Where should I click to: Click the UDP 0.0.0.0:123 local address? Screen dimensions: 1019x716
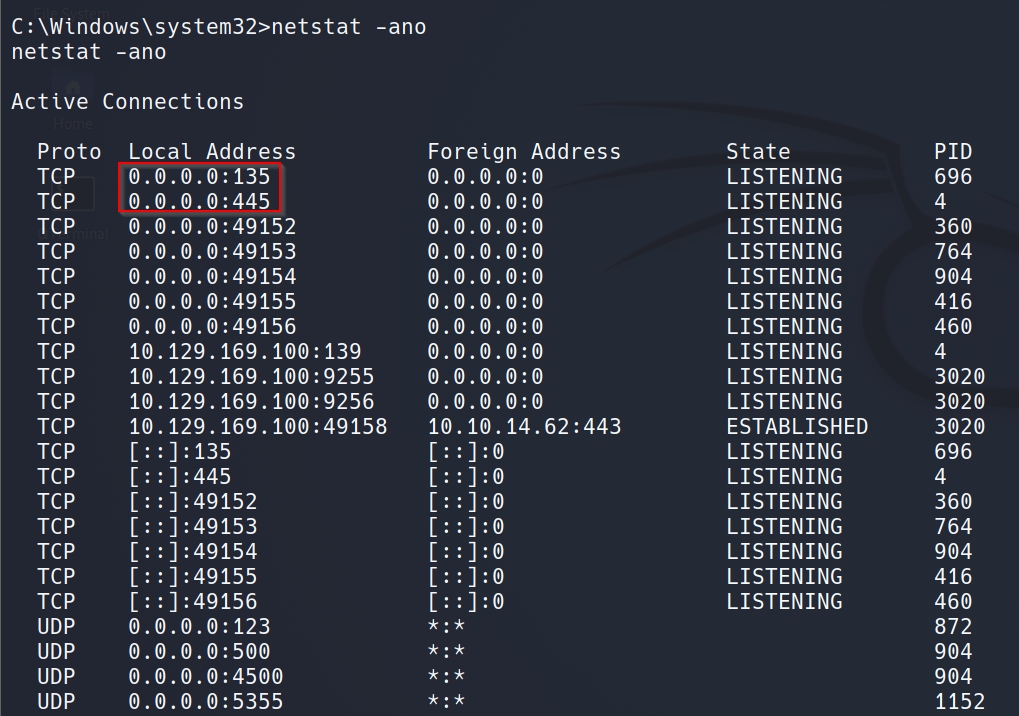199,627
